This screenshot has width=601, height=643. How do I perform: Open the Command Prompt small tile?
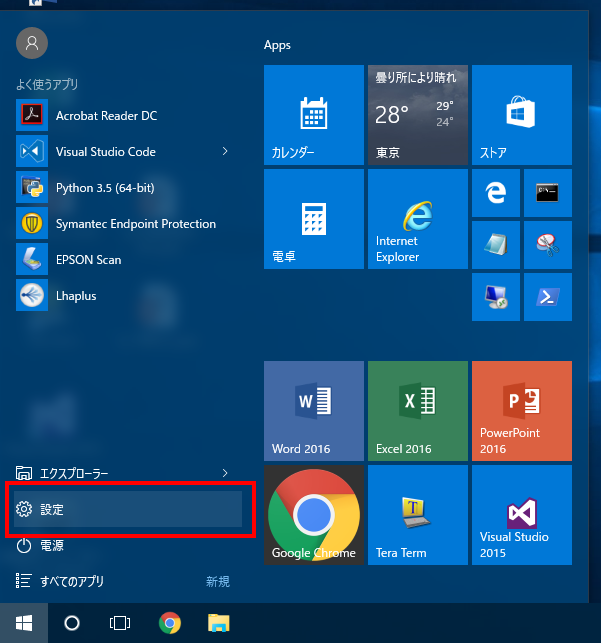(548, 193)
